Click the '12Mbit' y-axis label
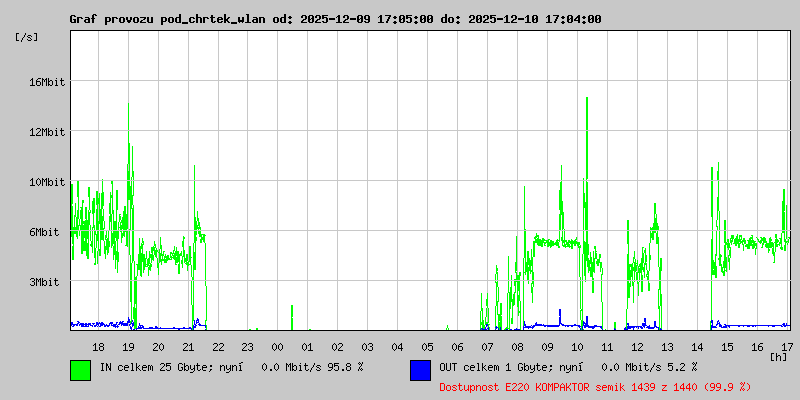The image size is (800, 400). tap(47, 132)
